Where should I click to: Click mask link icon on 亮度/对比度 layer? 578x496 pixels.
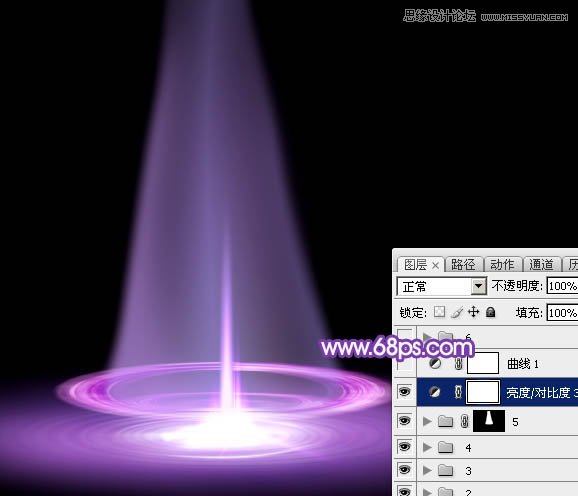point(458,392)
